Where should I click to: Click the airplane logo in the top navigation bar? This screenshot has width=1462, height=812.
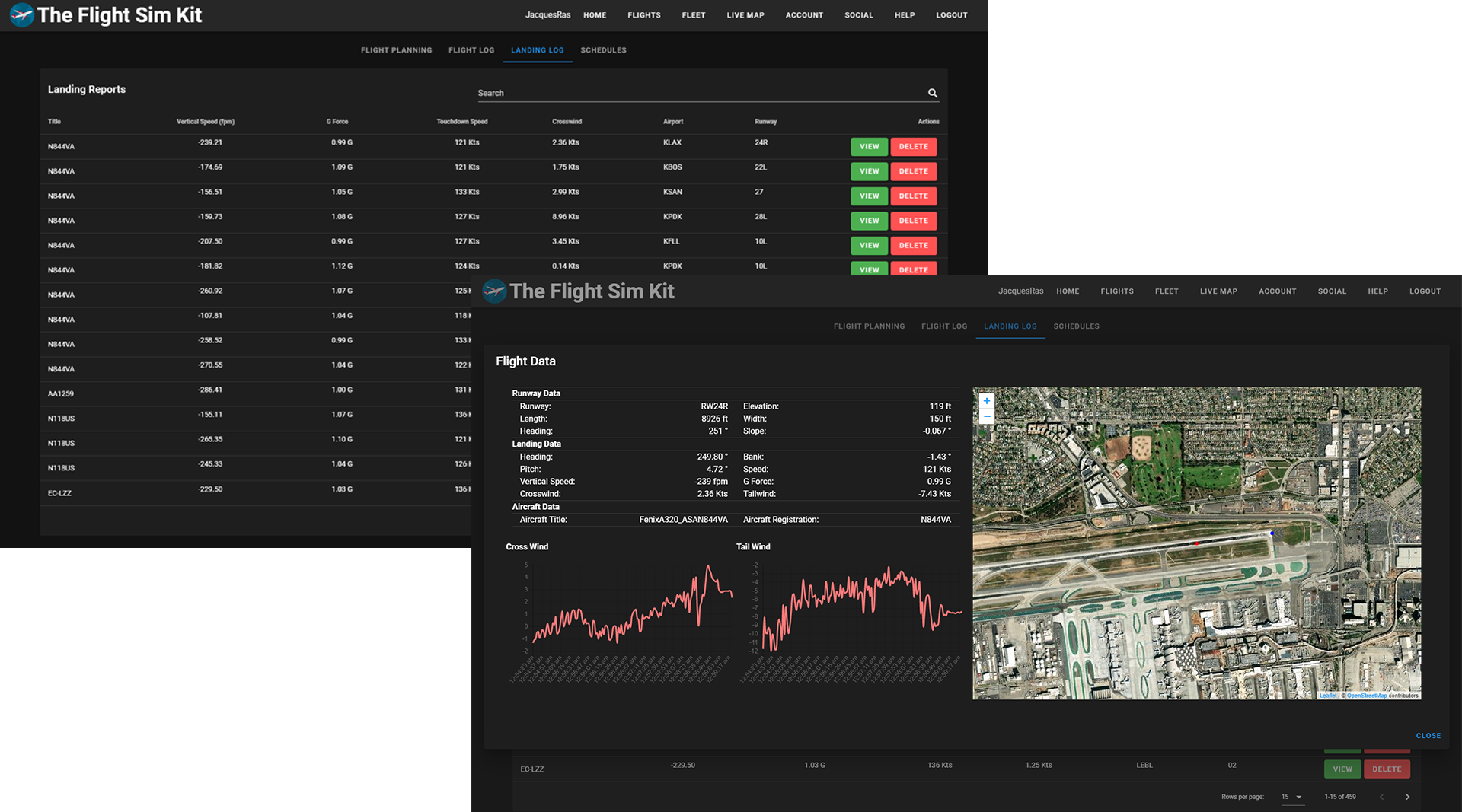coord(22,14)
